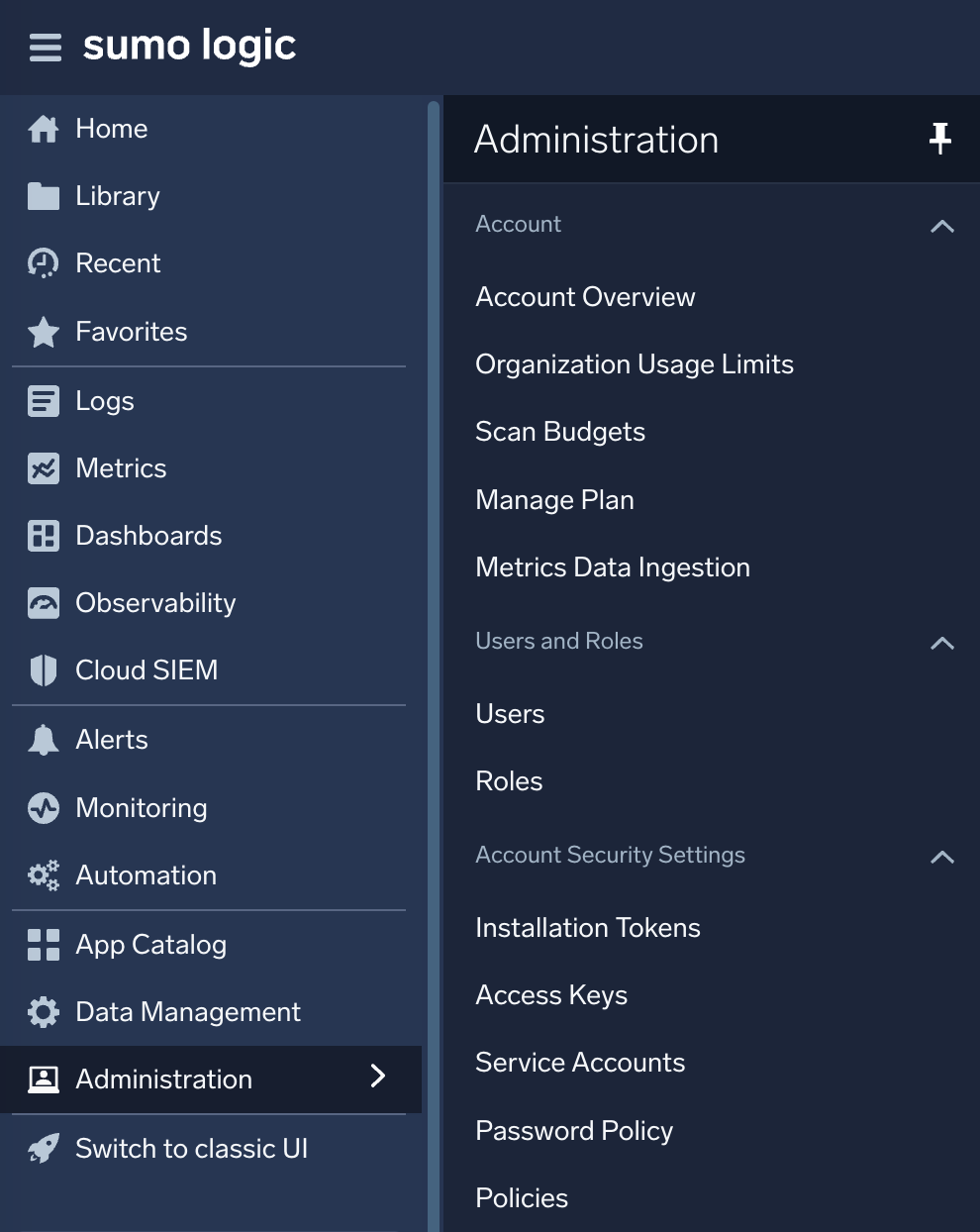The image size is (980, 1232).
Task: Click the rocket icon for classic UI
Action: point(44,1149)
